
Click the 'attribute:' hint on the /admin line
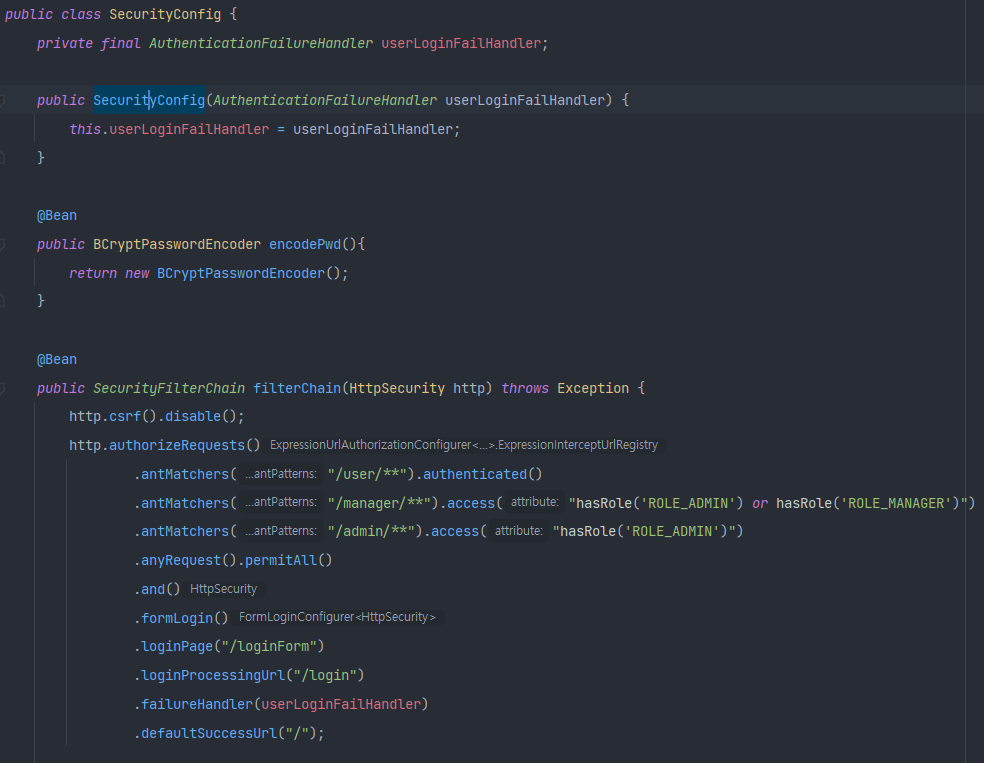pos(518,531)
